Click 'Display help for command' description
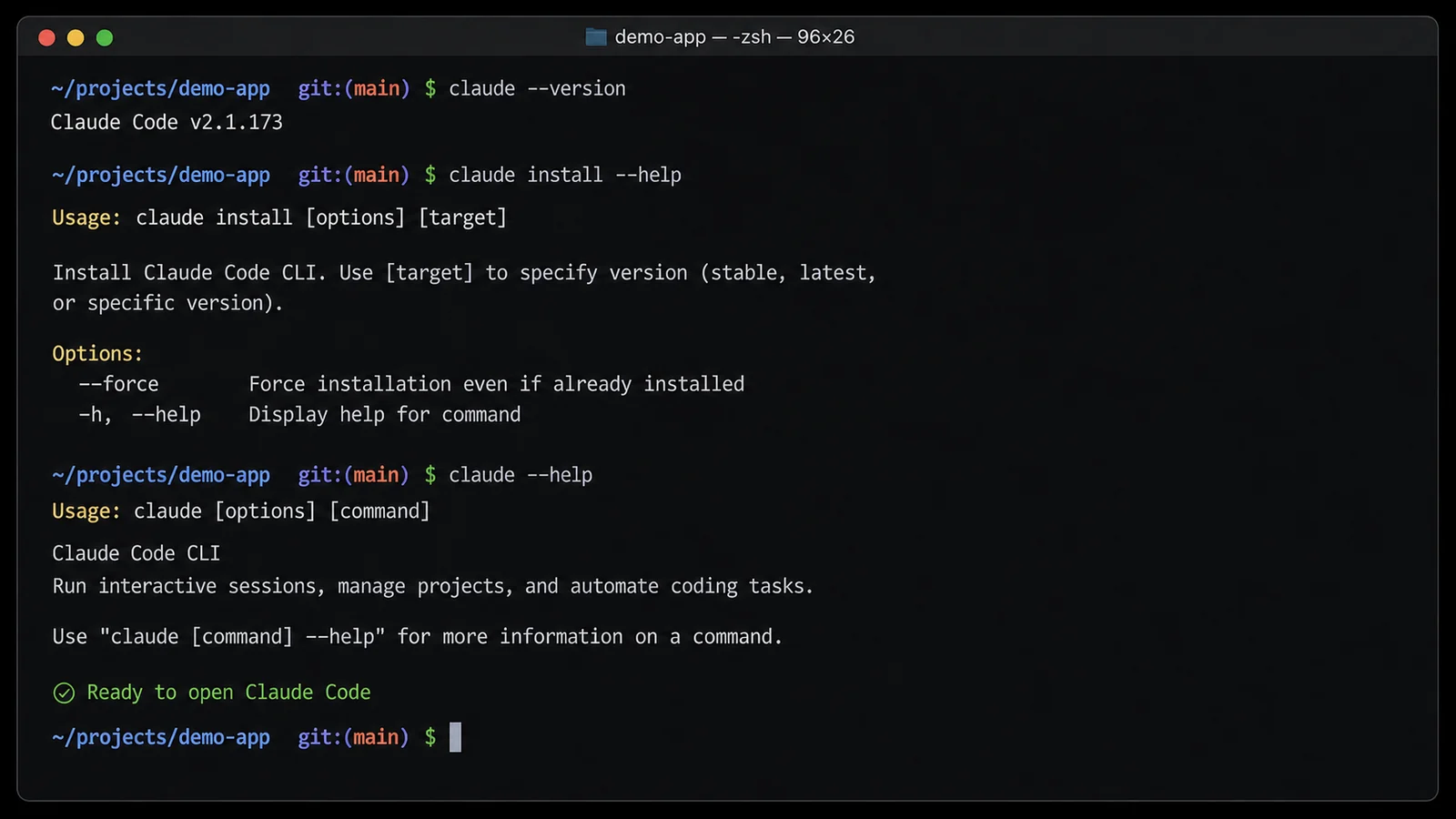1456x819 pixels. tap(385, 415)
